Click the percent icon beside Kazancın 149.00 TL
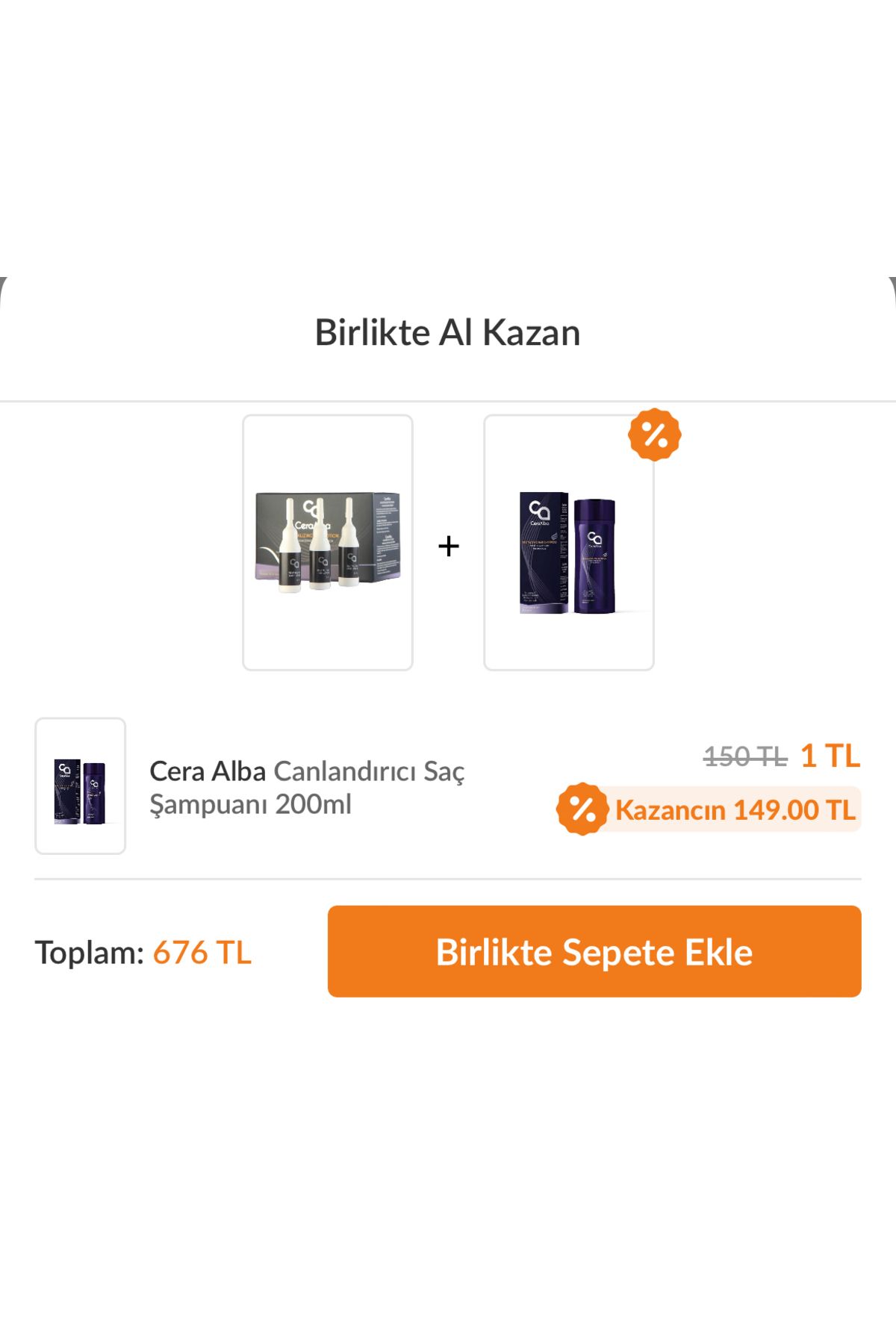896x1344 pixels. (582, 809)
